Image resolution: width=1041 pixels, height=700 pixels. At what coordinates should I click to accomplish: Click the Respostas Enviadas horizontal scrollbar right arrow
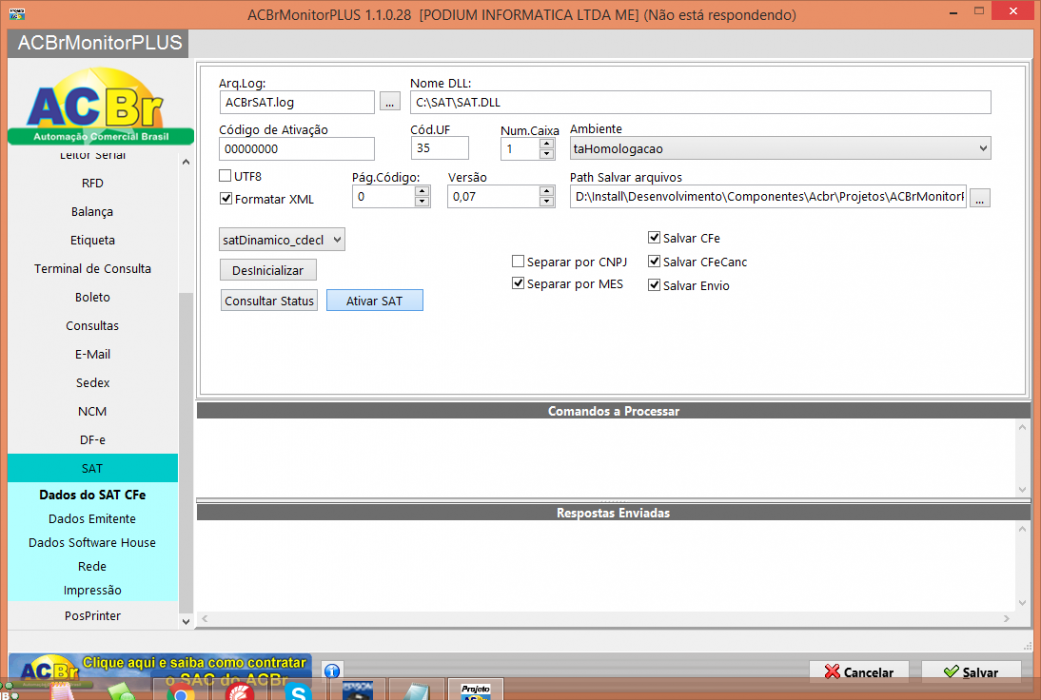point(1006,618)
